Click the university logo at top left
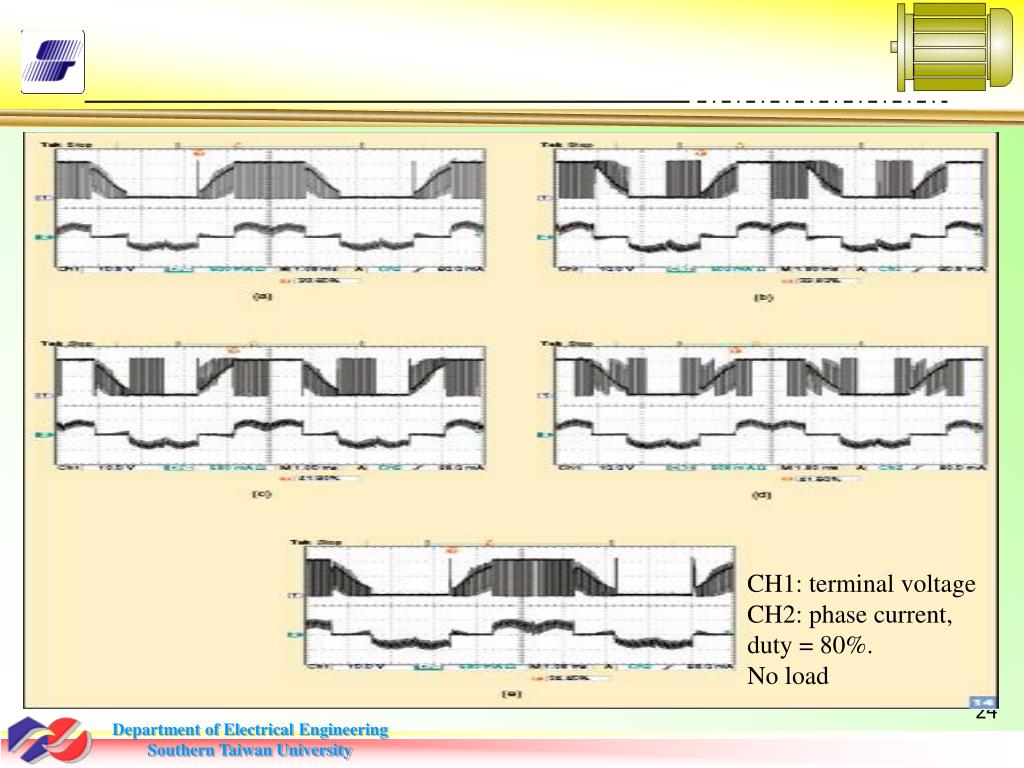Screen dimensions: 1024x768 (x=53, y=61)
